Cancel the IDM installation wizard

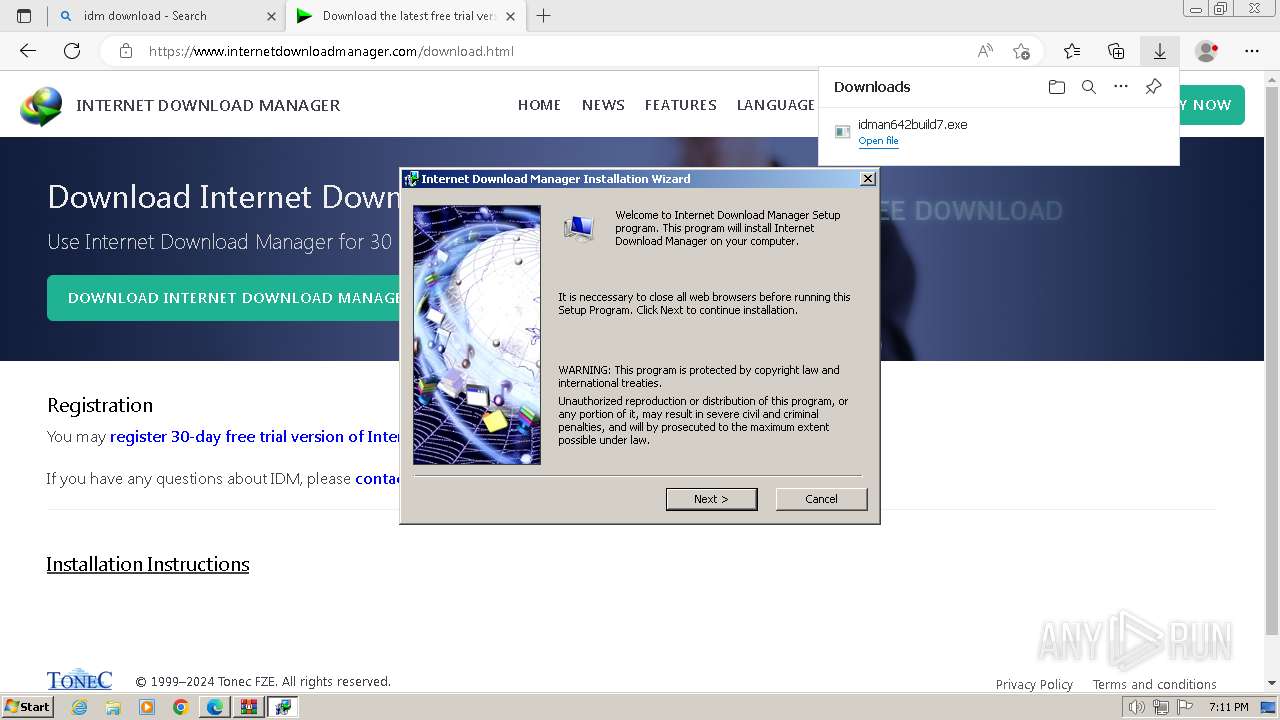click(821, 499)
